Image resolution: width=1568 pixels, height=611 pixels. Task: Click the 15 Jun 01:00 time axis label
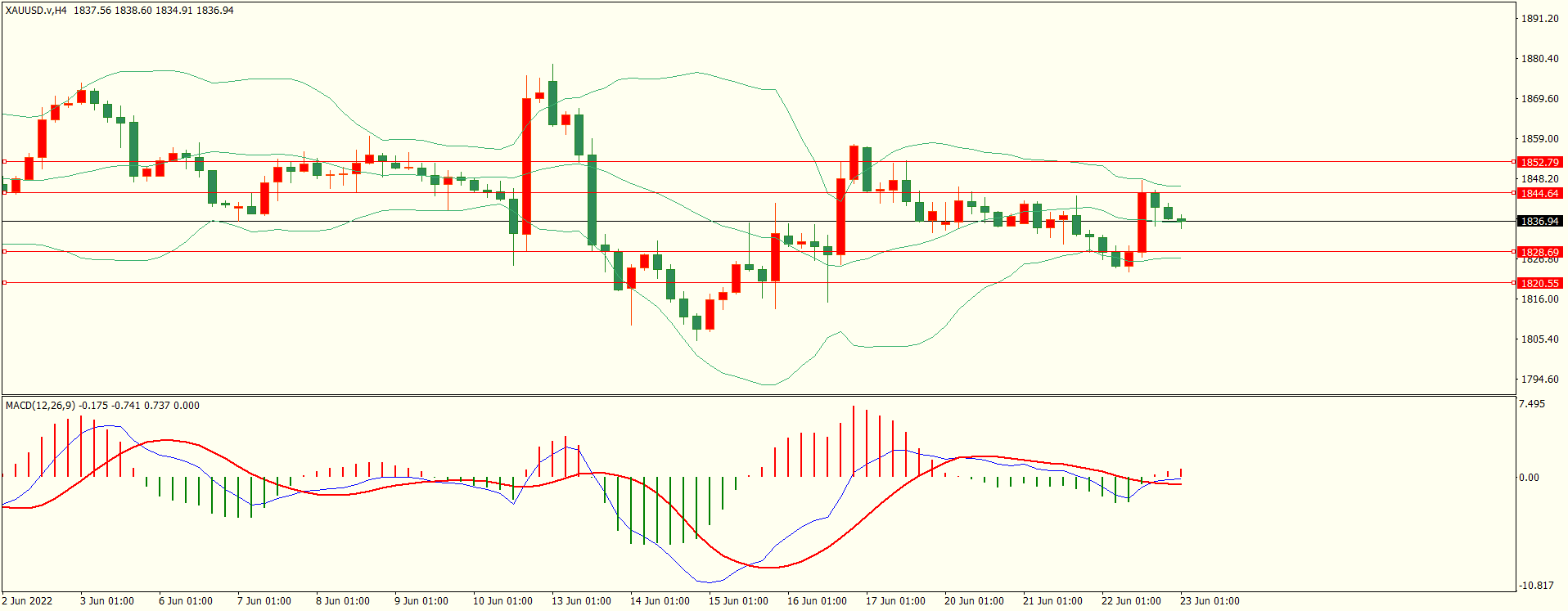pos(738,601)
